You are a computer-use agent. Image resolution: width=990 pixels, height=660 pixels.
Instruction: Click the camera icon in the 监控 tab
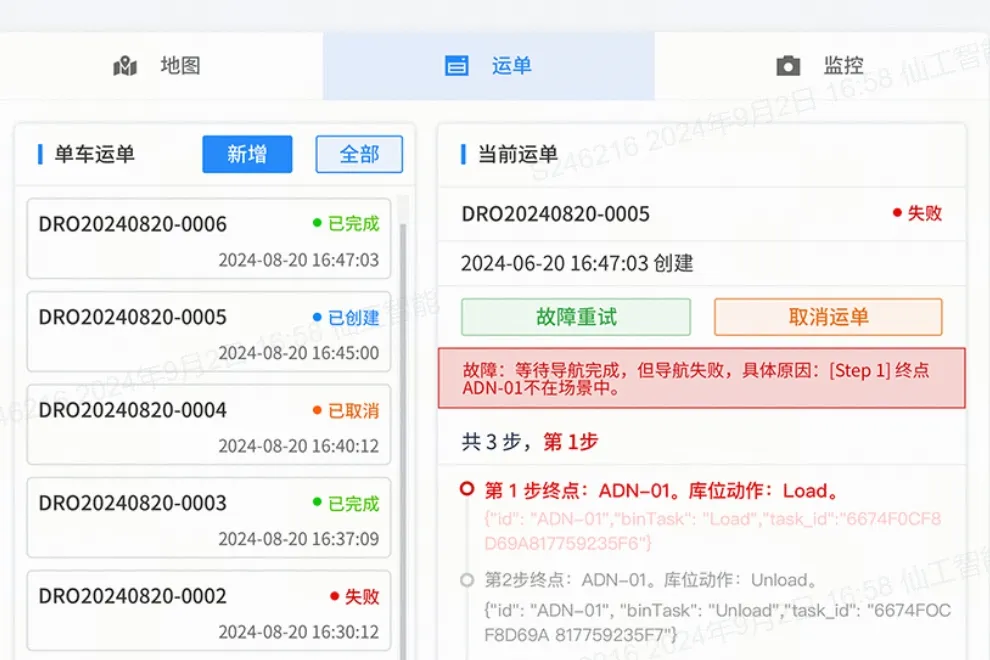click(788, 67)
